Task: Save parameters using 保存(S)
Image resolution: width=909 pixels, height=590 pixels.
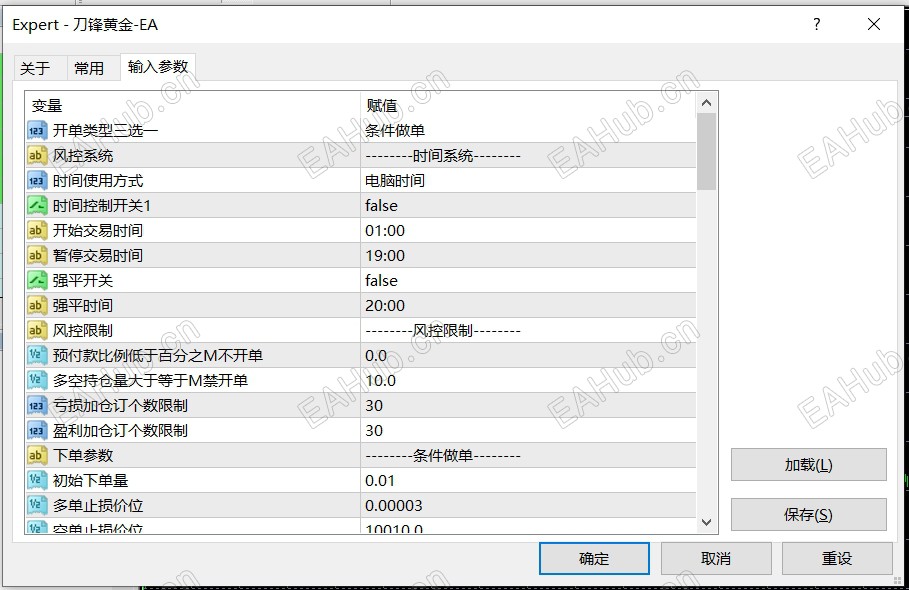Action: (x=809, y=515)
